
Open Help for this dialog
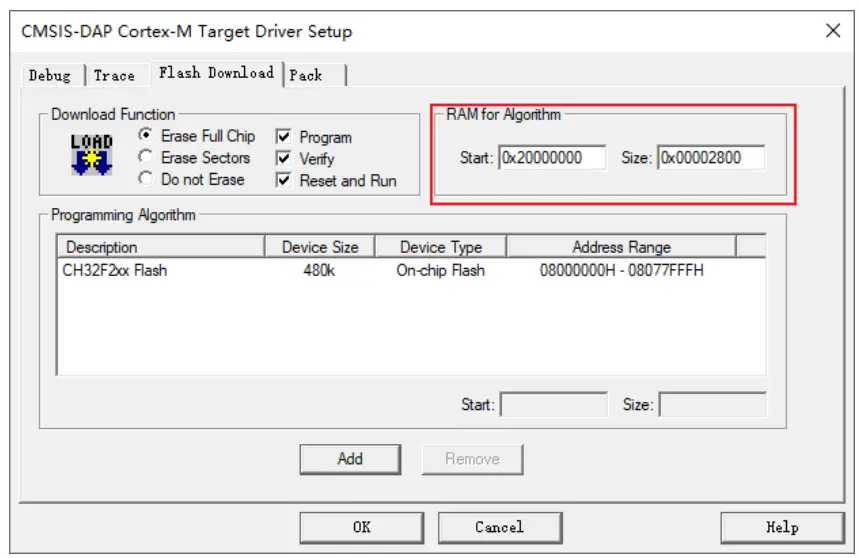(x=782, y=528)
